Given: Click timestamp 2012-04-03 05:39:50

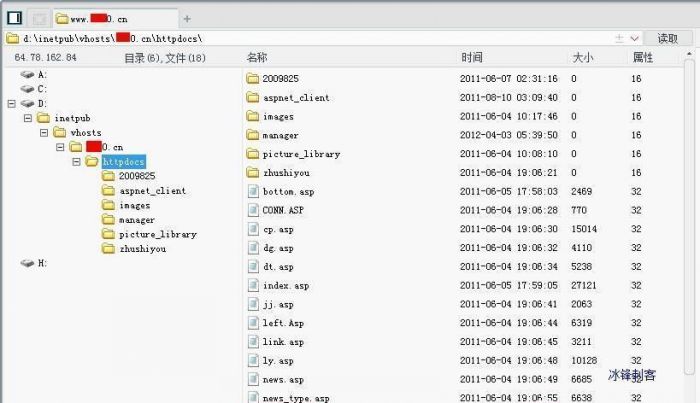Looking at the screenshot, I should tap(508, 135).
